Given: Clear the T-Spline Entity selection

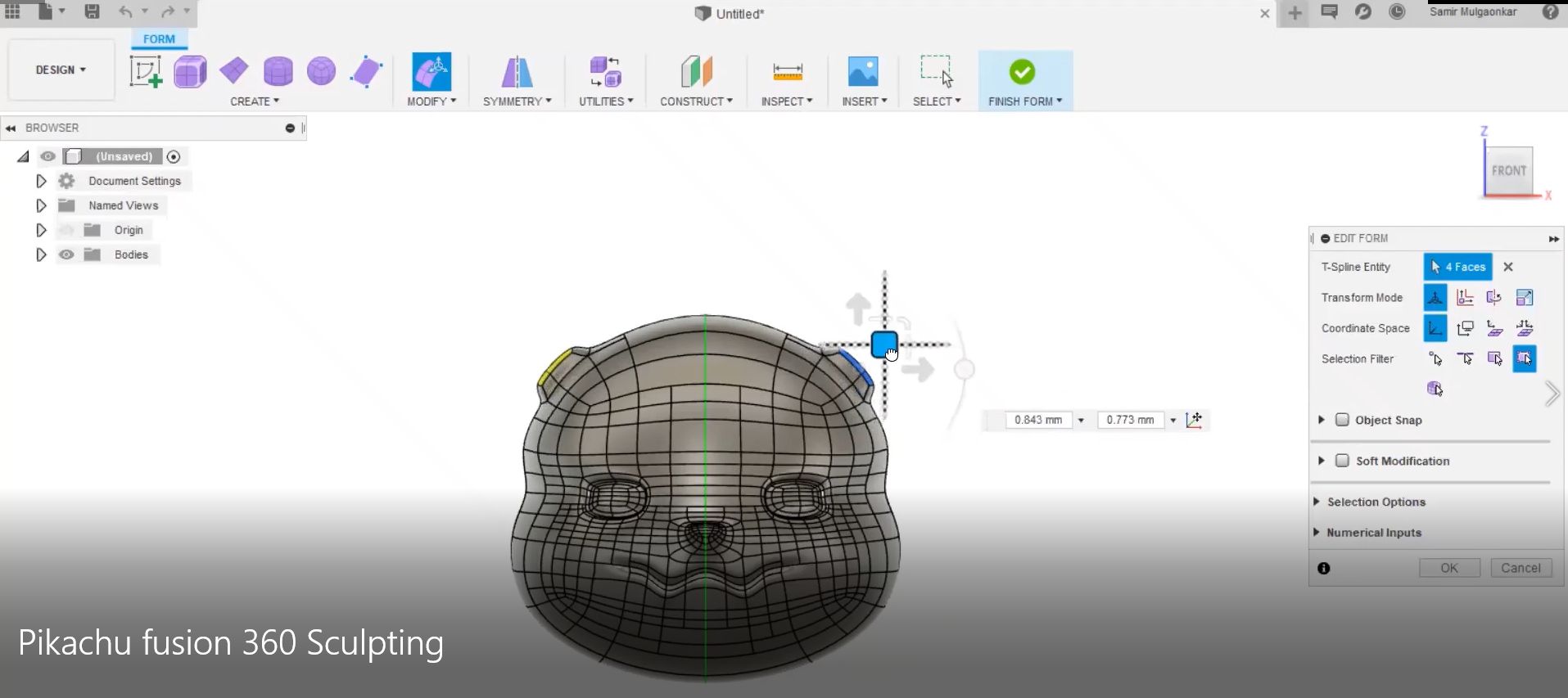Looking at the screenshot, I should tap(1508, 267).
